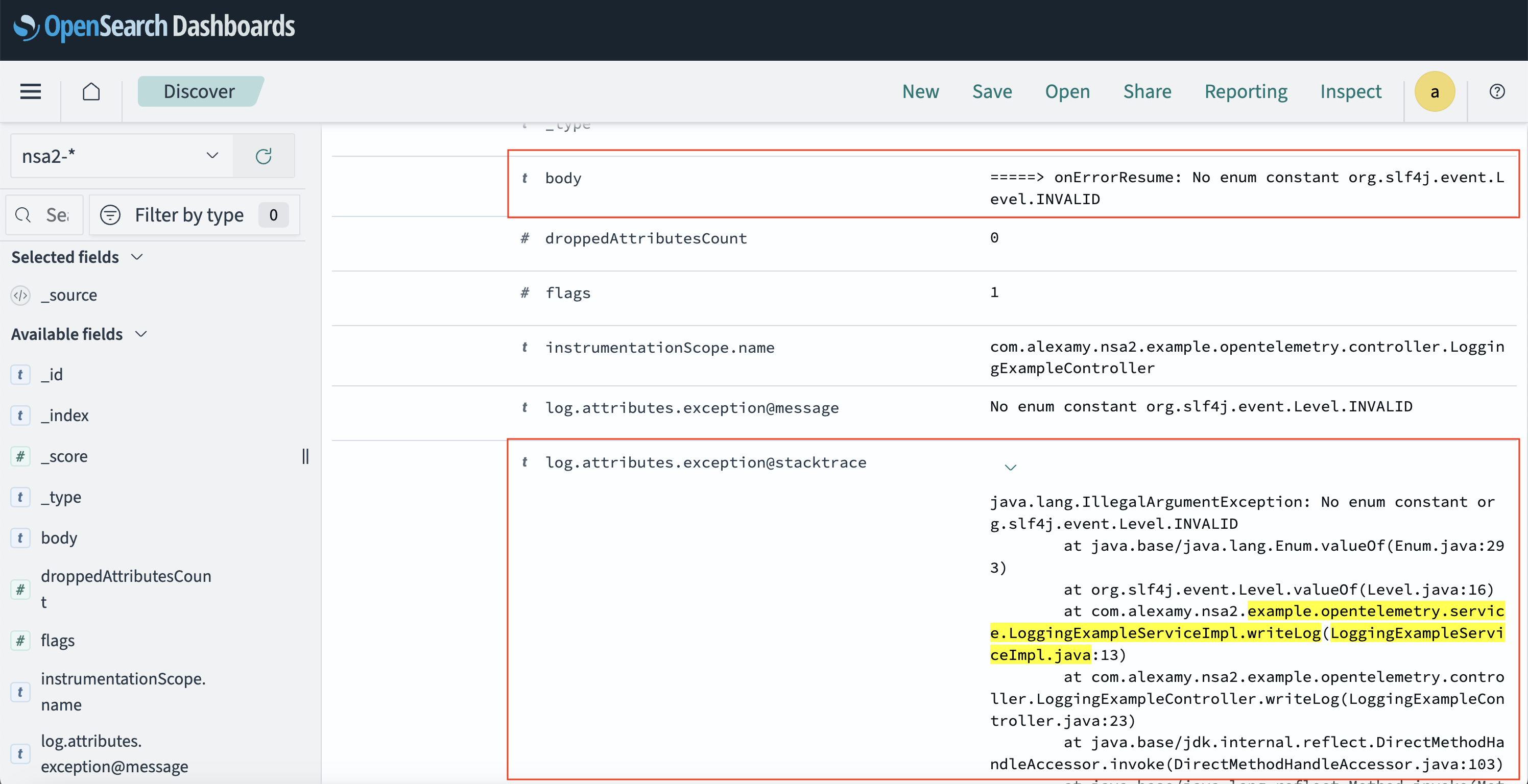The height and width of the screenshot is (784, 1528).
Task: Go to the home icon
Action: 91,91
